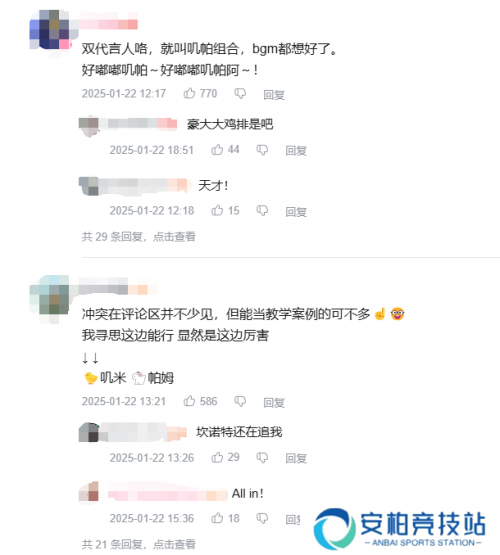Like the '坎诺特还在追我' reply
Viewport: 500px width, 555px height.
(x=217, y=457)
